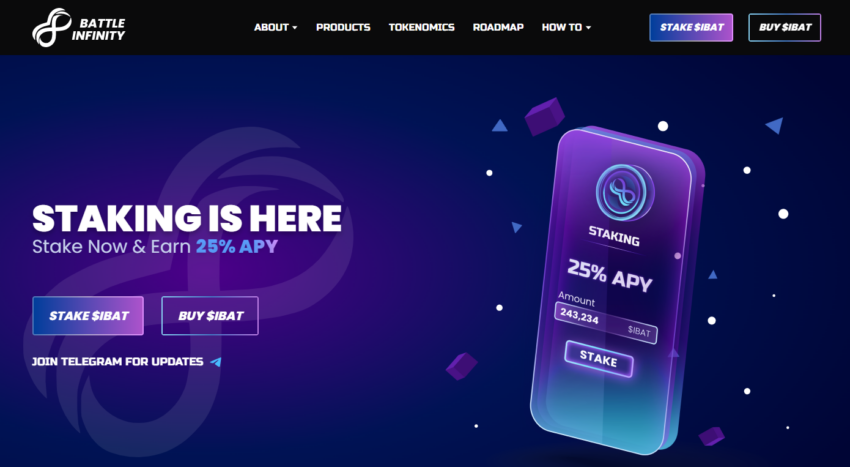Select the hero STAKE $IBAT gradient button

click(x=88, y=316)
